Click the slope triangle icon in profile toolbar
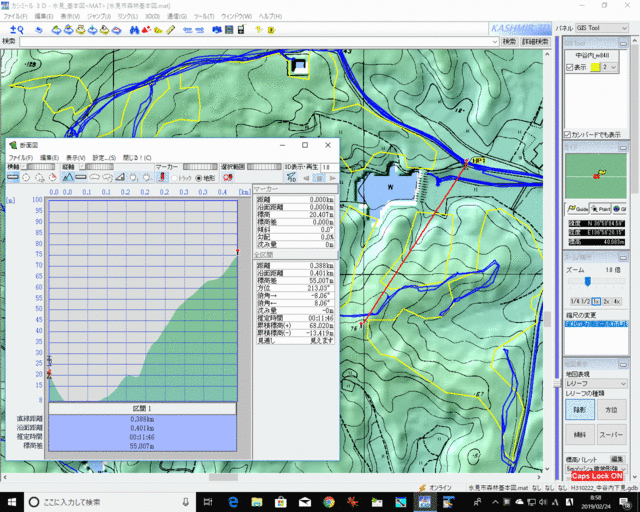Viewport: 640px width, 512px height. click(120, 177)
